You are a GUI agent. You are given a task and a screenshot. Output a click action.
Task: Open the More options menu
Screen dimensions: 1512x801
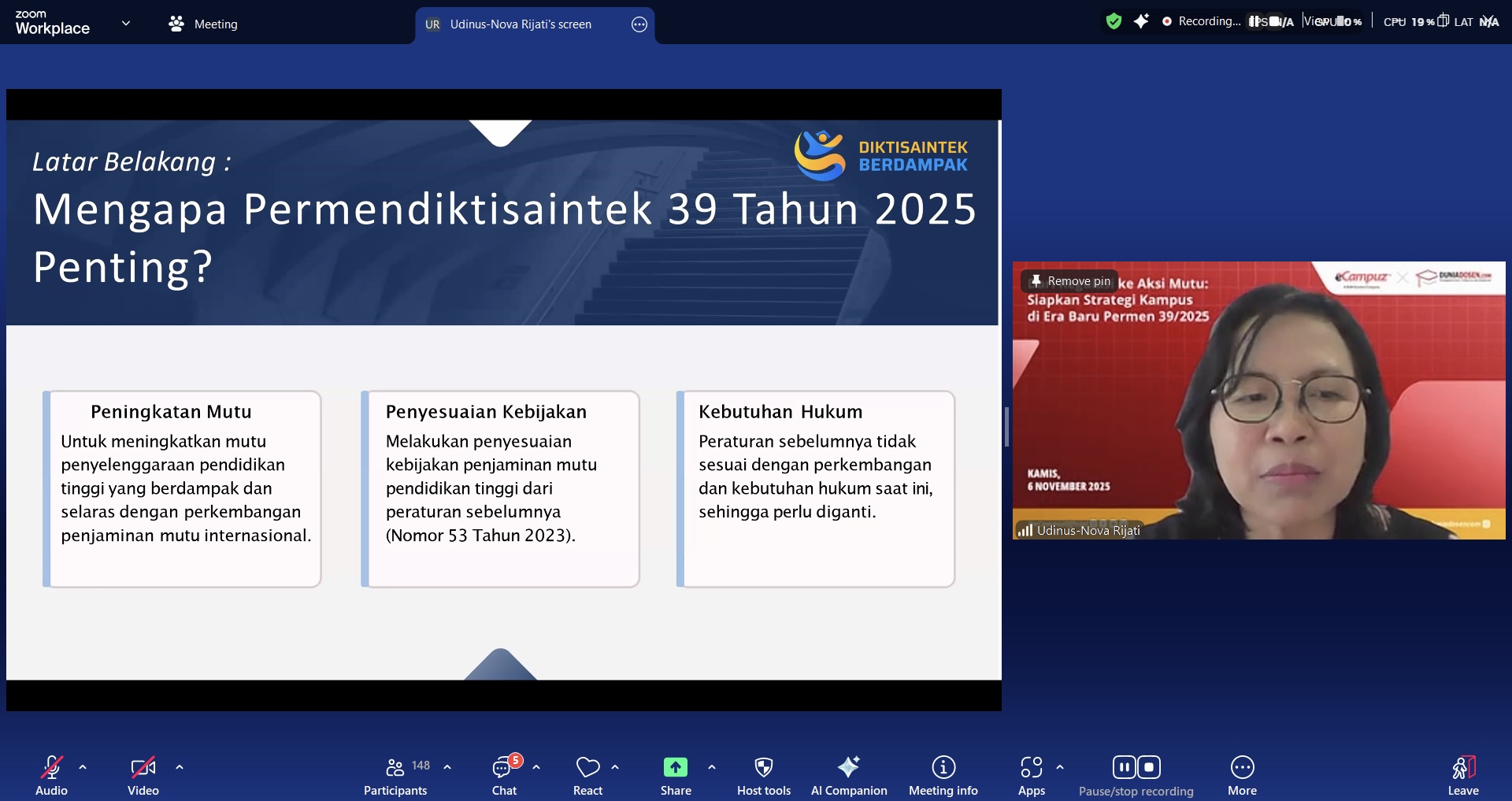click(x=1242, y=774)
